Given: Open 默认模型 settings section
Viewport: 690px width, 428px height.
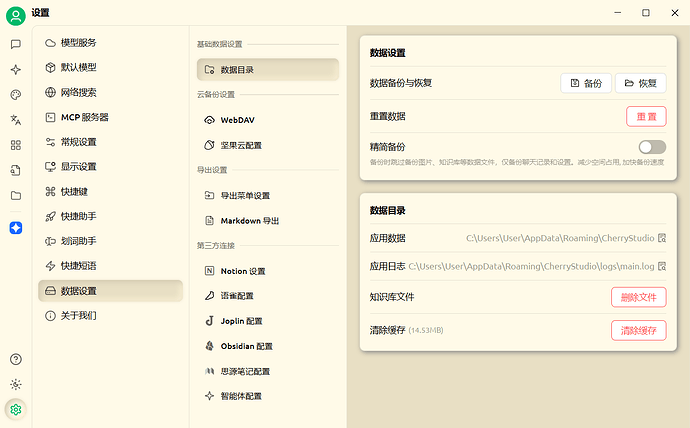Looking at the screenshot, I should (x=110, y=67).
